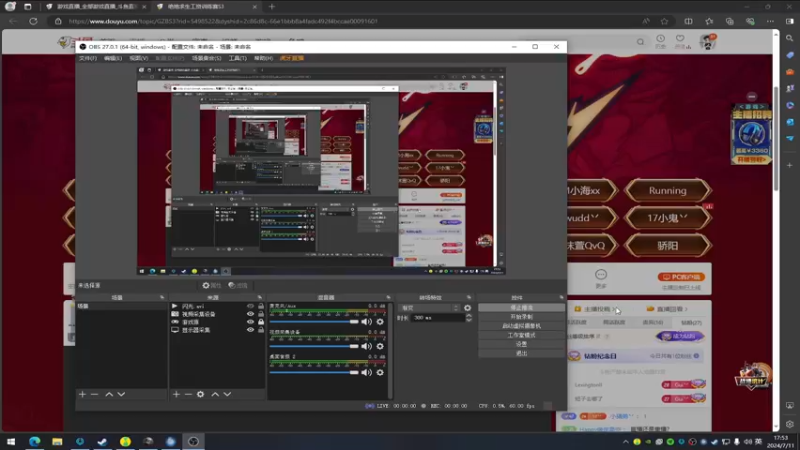
Task: Add a new scene with the plus icon
Action: [x=82, y=394]
